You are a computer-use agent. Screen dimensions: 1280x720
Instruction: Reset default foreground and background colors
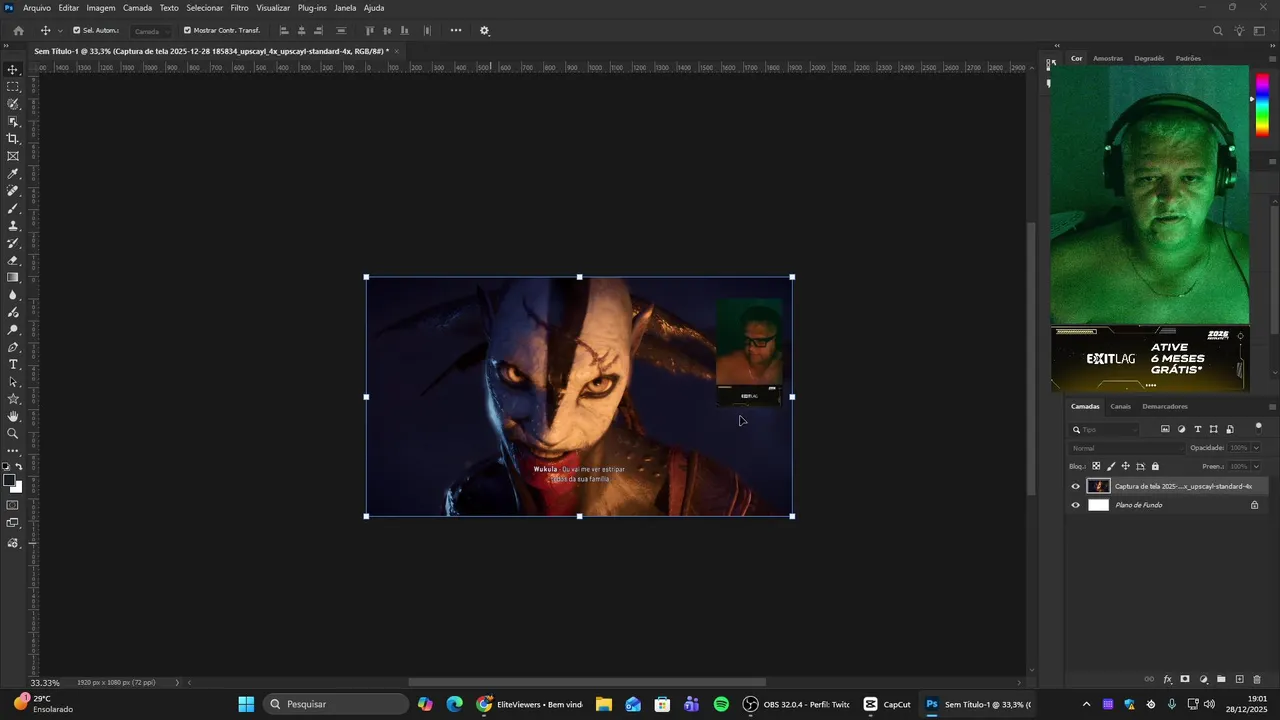pyautogui.click(x=5, y=467)
